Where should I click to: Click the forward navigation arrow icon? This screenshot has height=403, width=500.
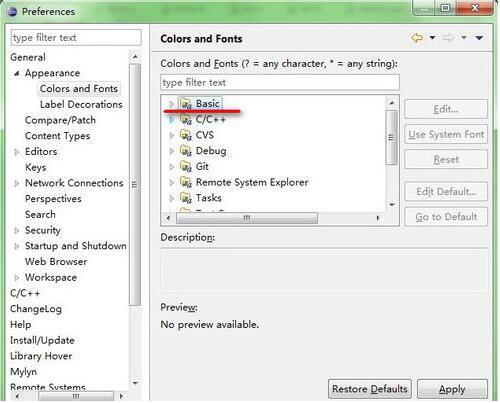tap(448, 38)
